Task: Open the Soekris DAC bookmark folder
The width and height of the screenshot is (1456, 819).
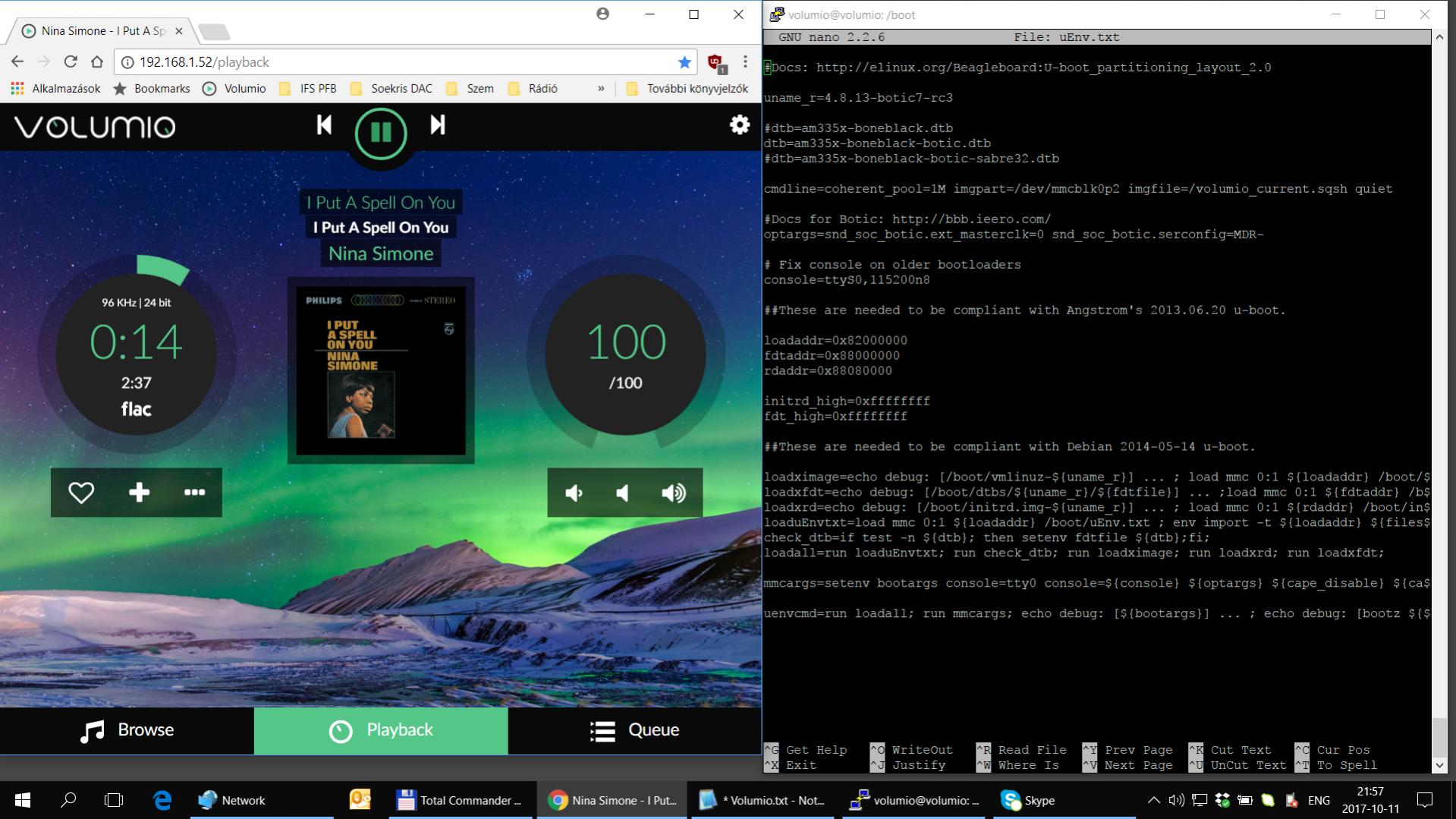Action: pyautogui.click(x=392, y=89)
